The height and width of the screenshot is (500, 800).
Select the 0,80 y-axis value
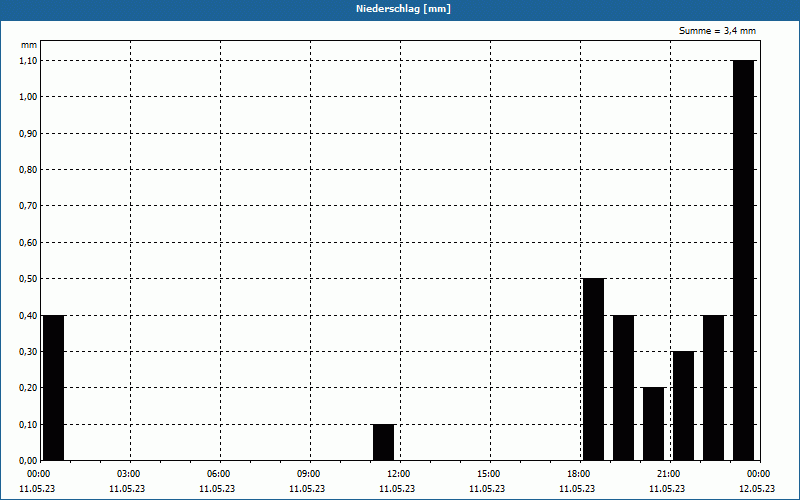click(28, 170)
